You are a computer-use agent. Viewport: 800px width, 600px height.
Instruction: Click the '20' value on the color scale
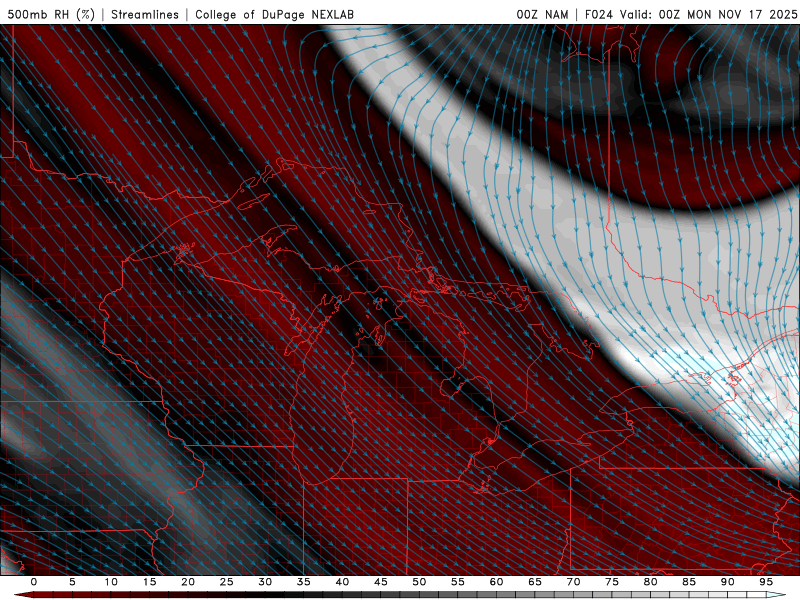click(x=188, y=582)
